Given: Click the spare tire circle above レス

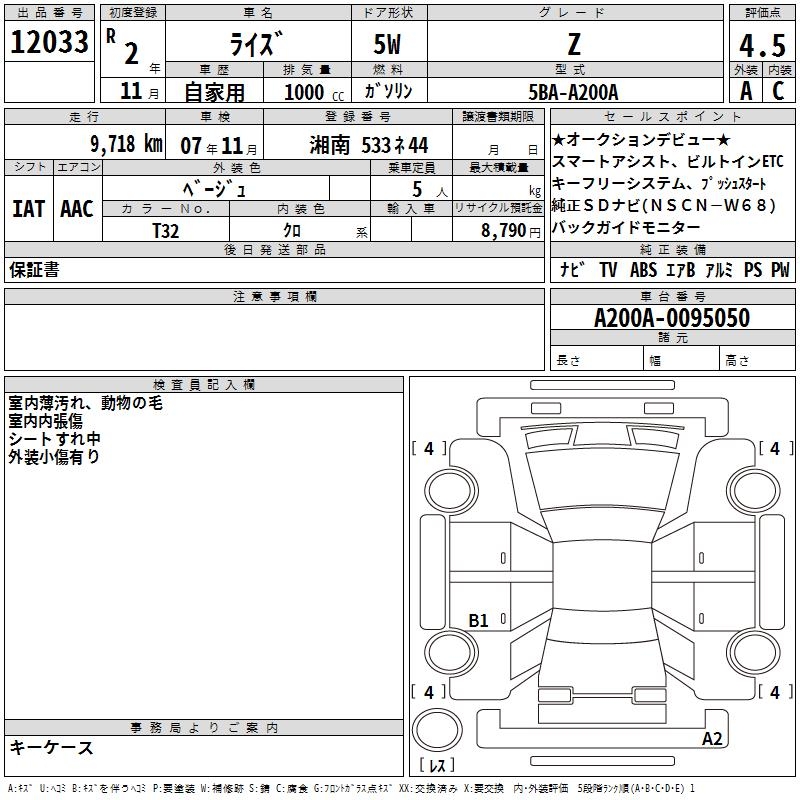Looking at the screenshot, I should 437,729.
